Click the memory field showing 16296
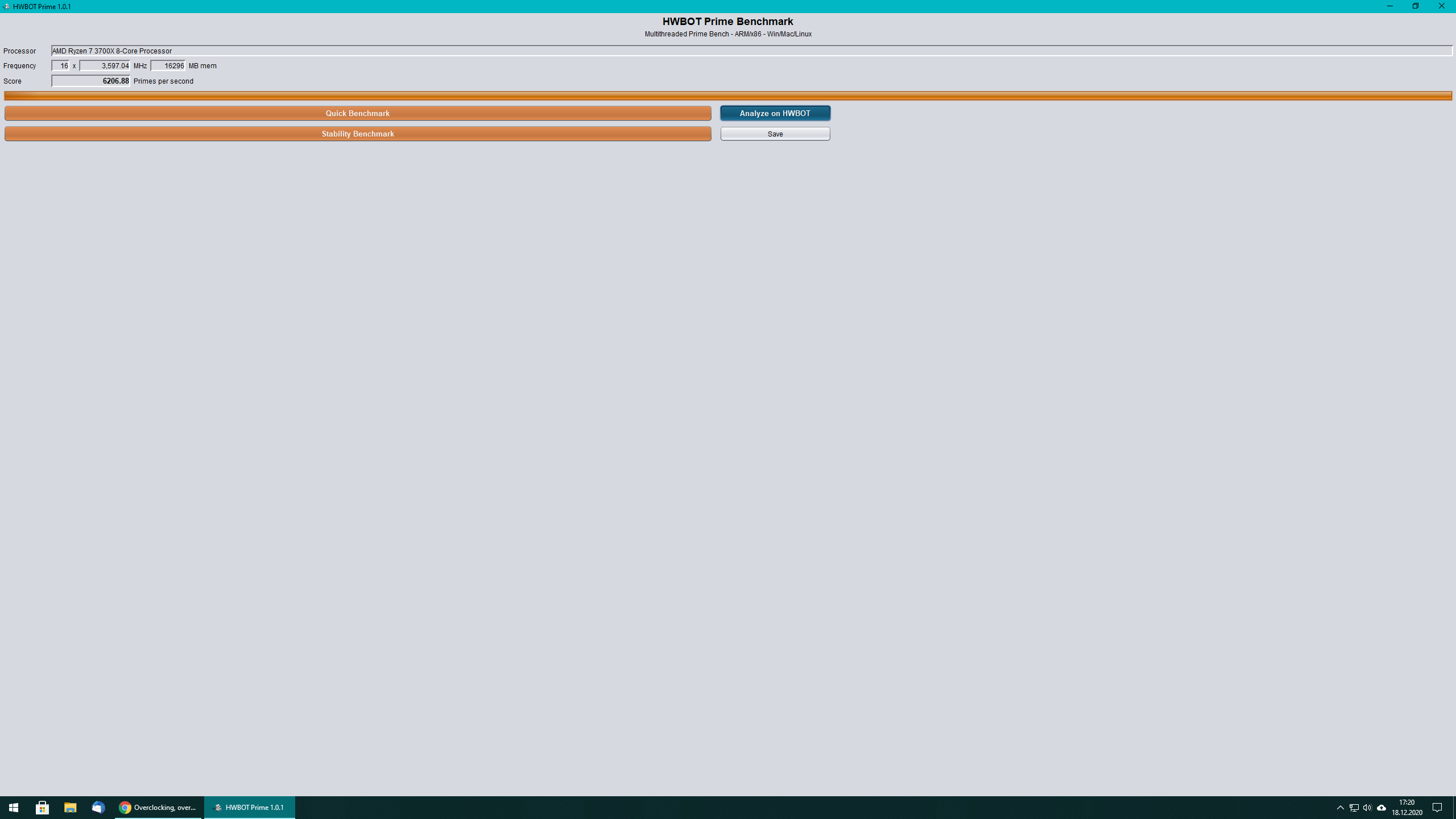Image resolution: width=1456 pixels, height=819 pixels. [x=168, y=65]
